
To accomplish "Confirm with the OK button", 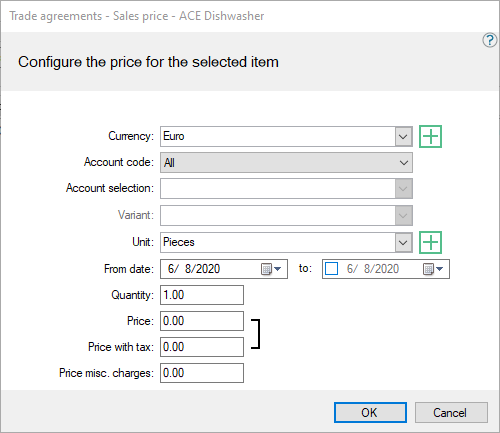I will 370,413.
